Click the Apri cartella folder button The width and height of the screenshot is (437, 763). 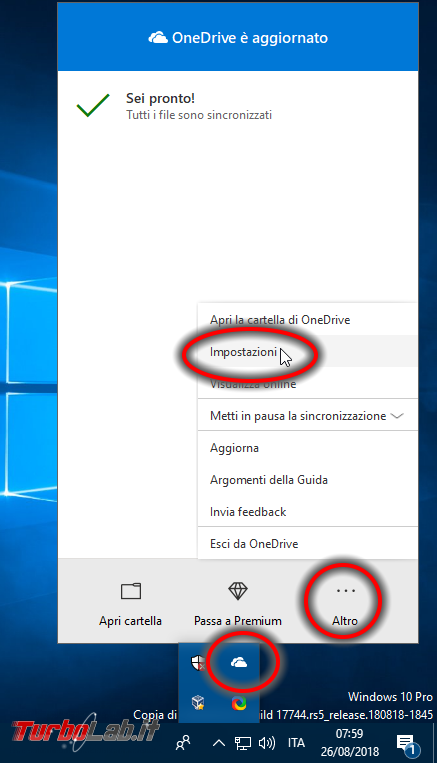click(x=130, y=604)
